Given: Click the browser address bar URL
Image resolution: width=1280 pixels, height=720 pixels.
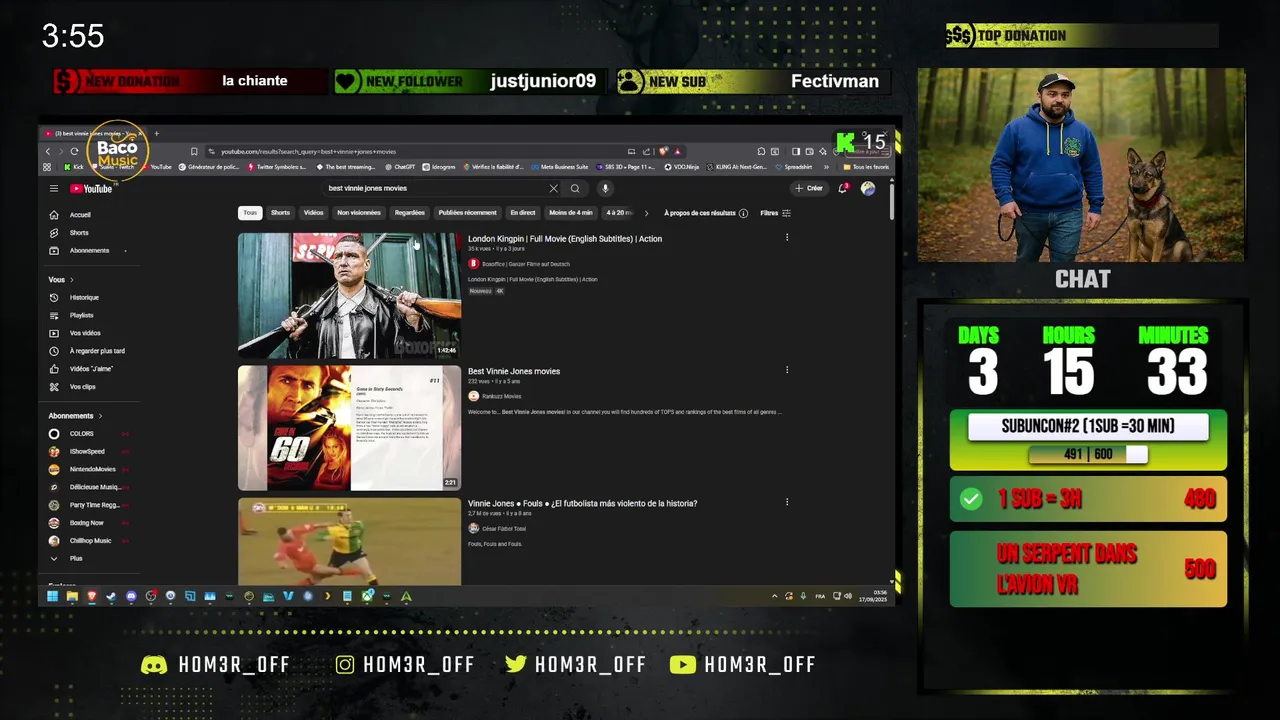Looking at the screenshot, I should pos(308,151).
